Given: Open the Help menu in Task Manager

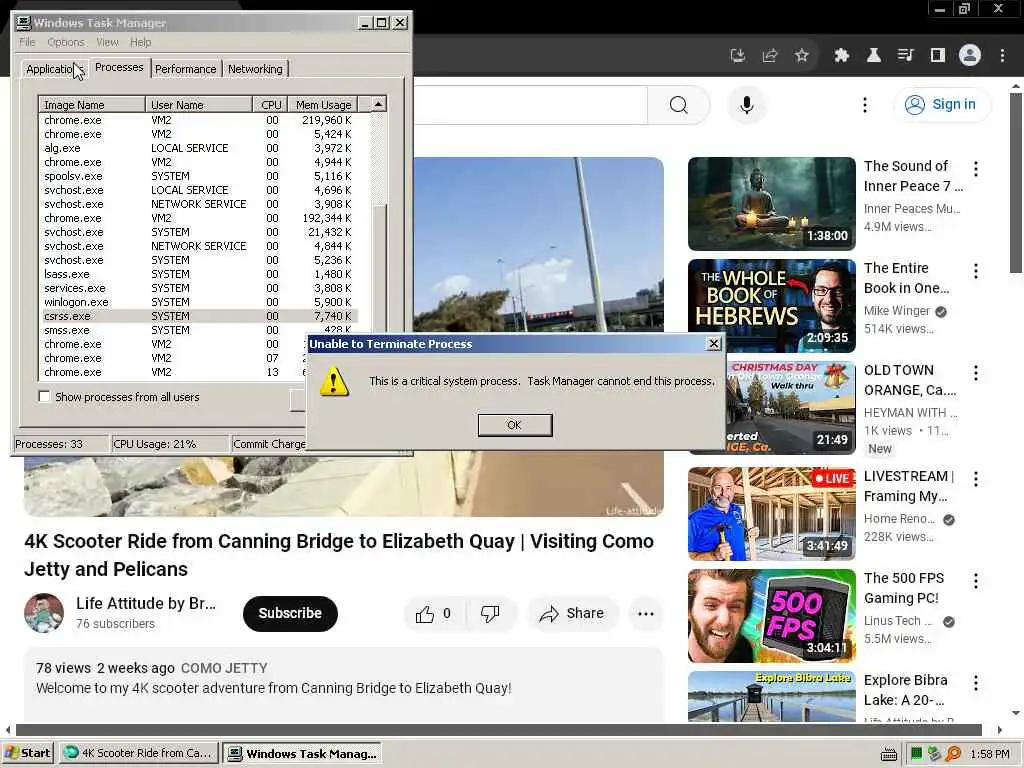Looking at the screenshot, I should pos(140,42).
